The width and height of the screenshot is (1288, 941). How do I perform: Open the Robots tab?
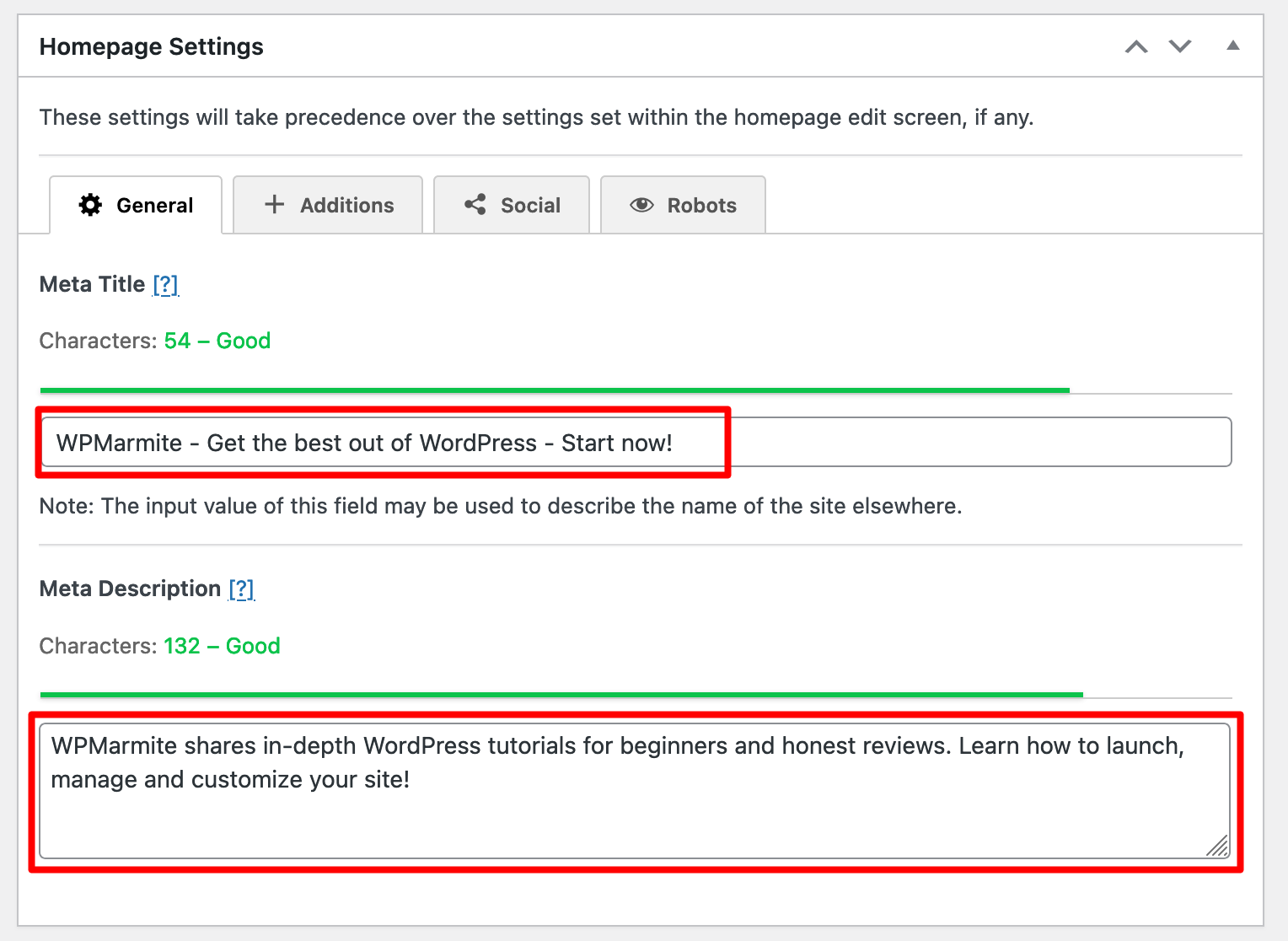(683, 205)
